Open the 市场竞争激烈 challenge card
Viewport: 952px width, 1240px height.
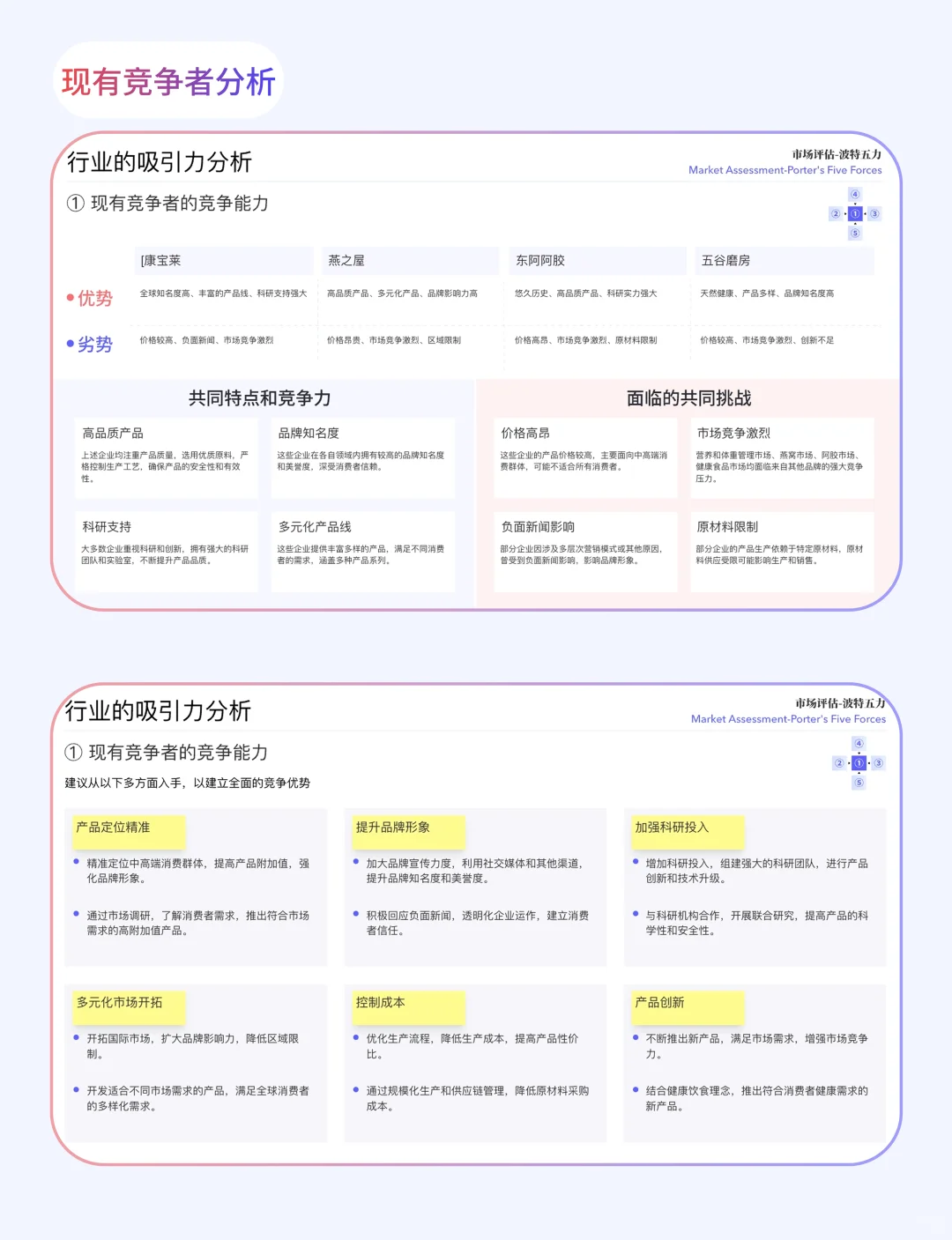click(782, 458)
